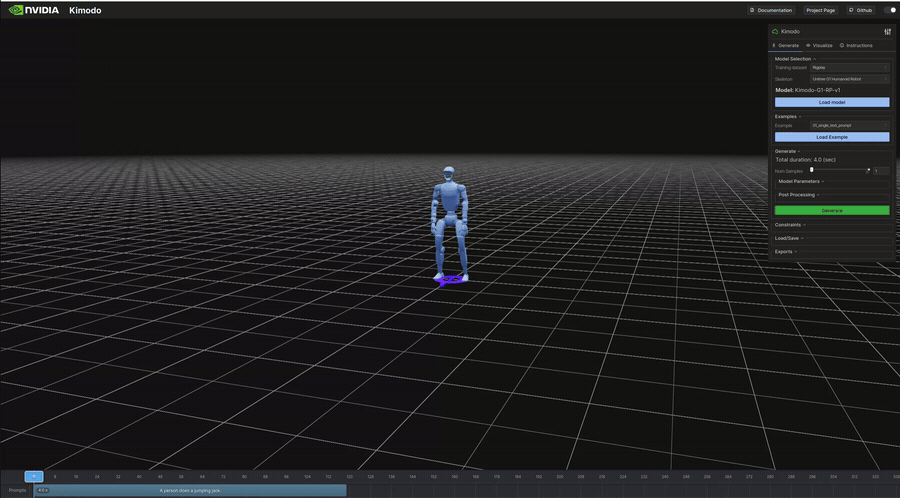Toggle the dark mode switch in the top bar

[890, 10]
